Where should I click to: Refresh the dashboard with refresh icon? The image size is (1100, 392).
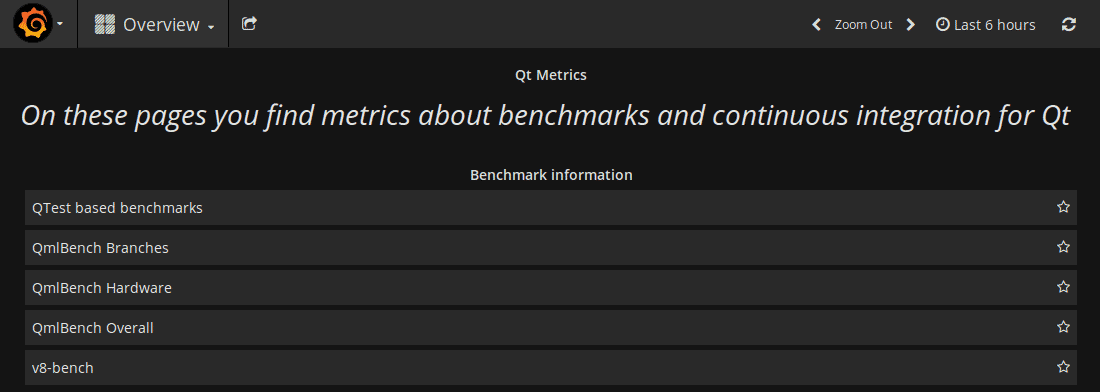1068,25
